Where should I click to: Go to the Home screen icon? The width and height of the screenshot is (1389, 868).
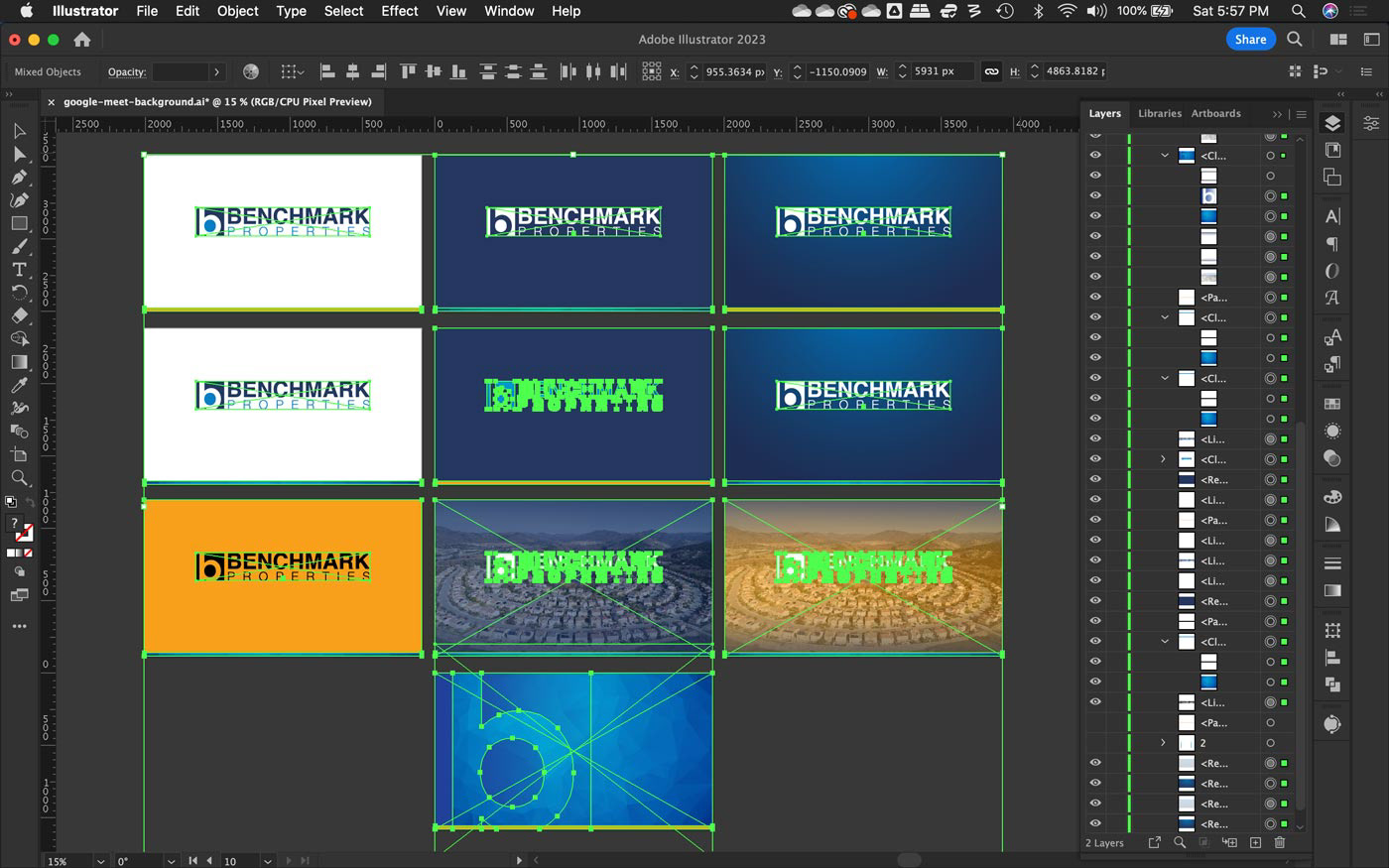82,40
